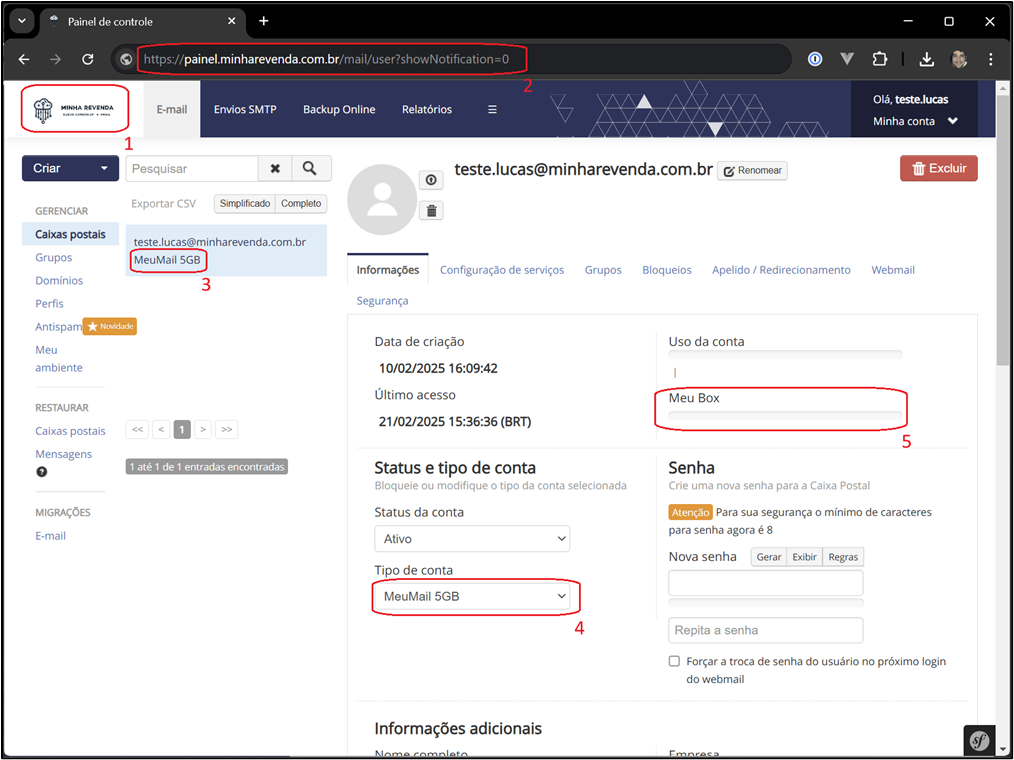This screenshot has height=760, width=1014.
Task: Switch to the Configuração de serviços tab
Action: point(502,270)
